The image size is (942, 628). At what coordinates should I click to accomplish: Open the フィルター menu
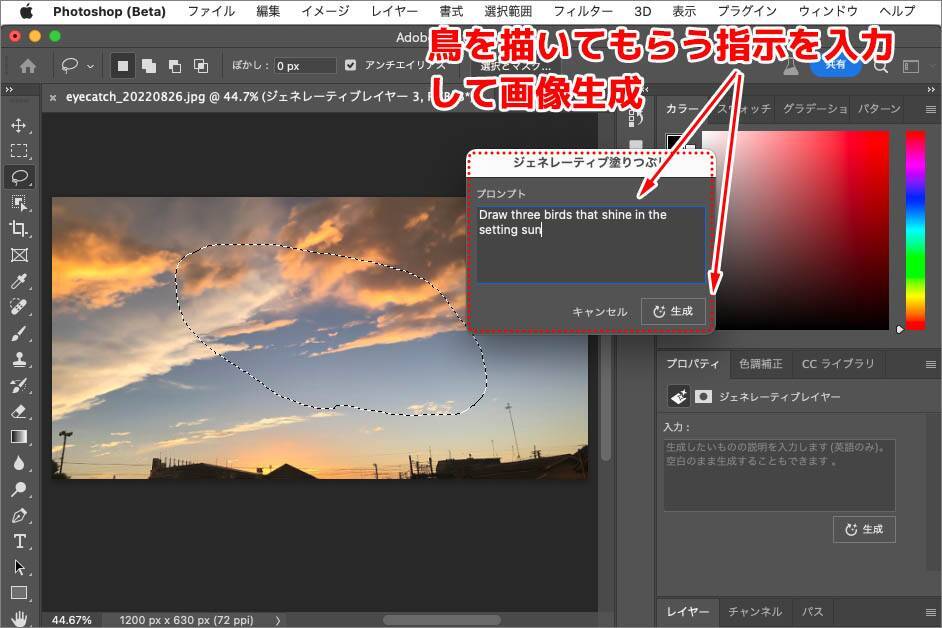(582, 11)
